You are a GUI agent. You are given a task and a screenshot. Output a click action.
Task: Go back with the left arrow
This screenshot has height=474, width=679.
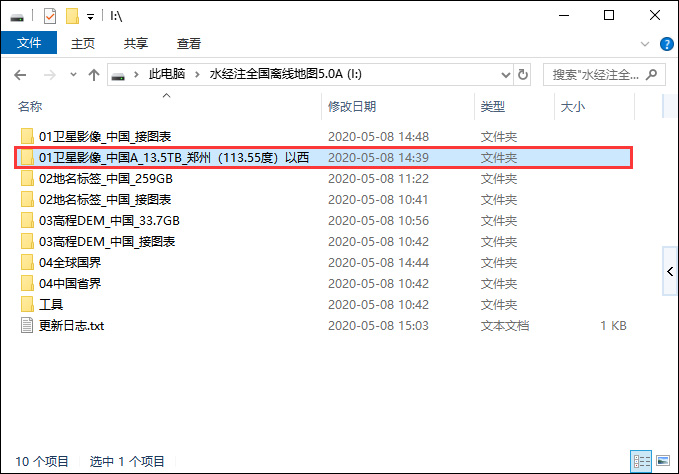pyautogui.click(x=20, y=75)
